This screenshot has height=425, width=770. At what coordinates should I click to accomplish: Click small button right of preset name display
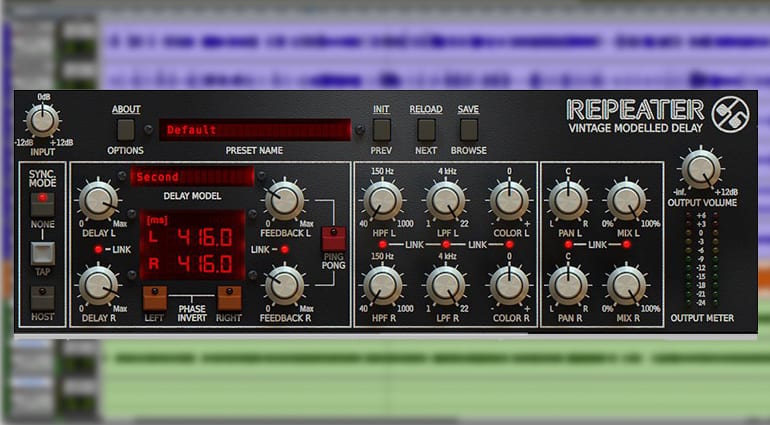[x=360, y=130]
